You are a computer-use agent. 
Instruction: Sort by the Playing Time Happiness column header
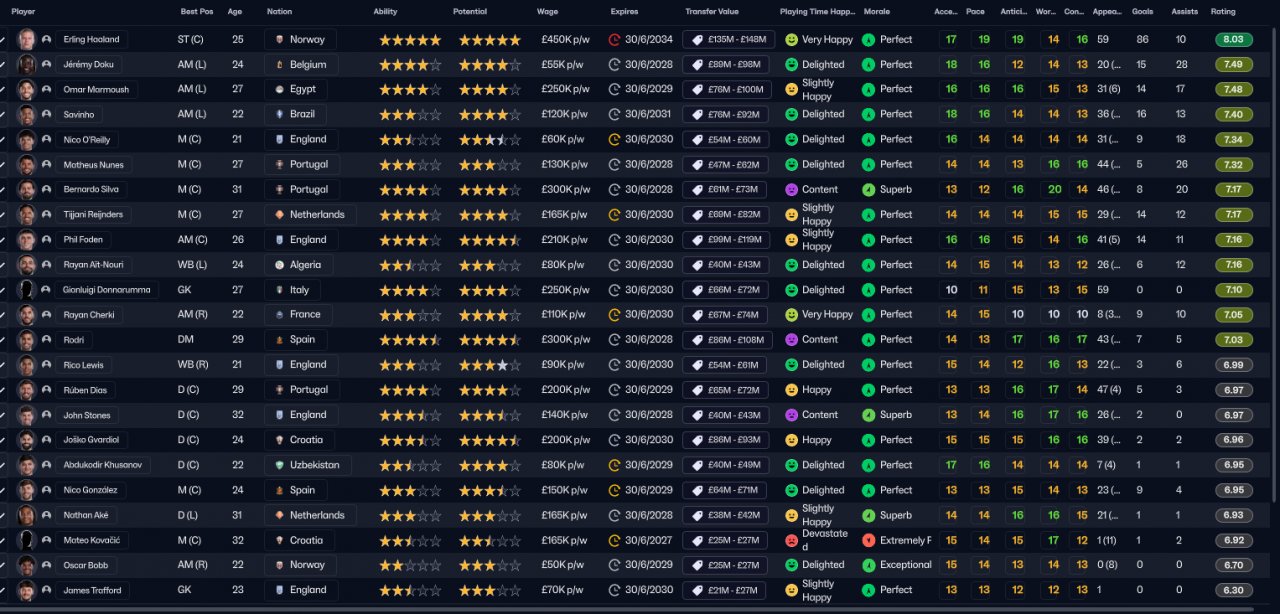[x=818, y=12]
